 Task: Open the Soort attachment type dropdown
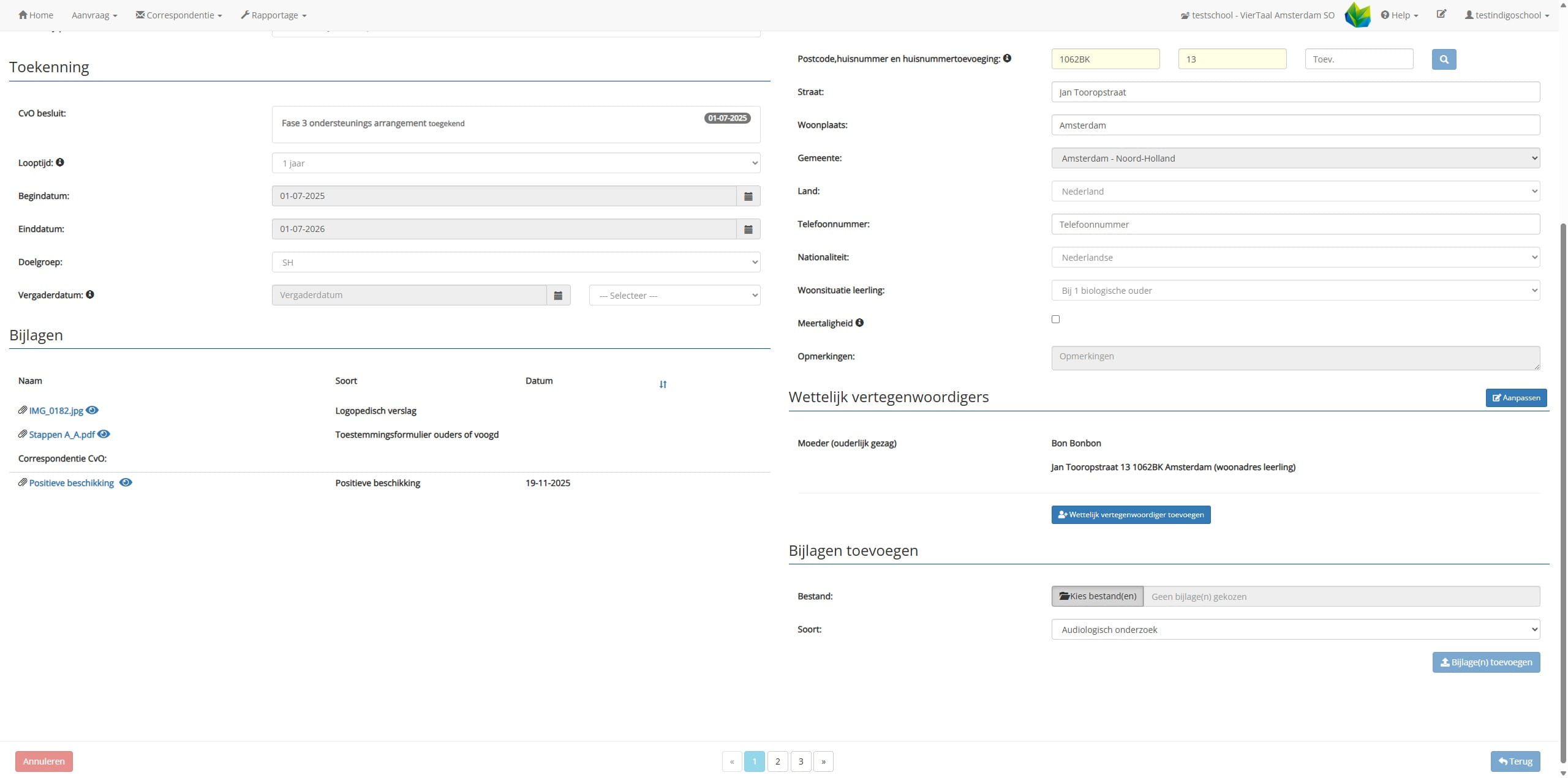[x=1295, y=629]
